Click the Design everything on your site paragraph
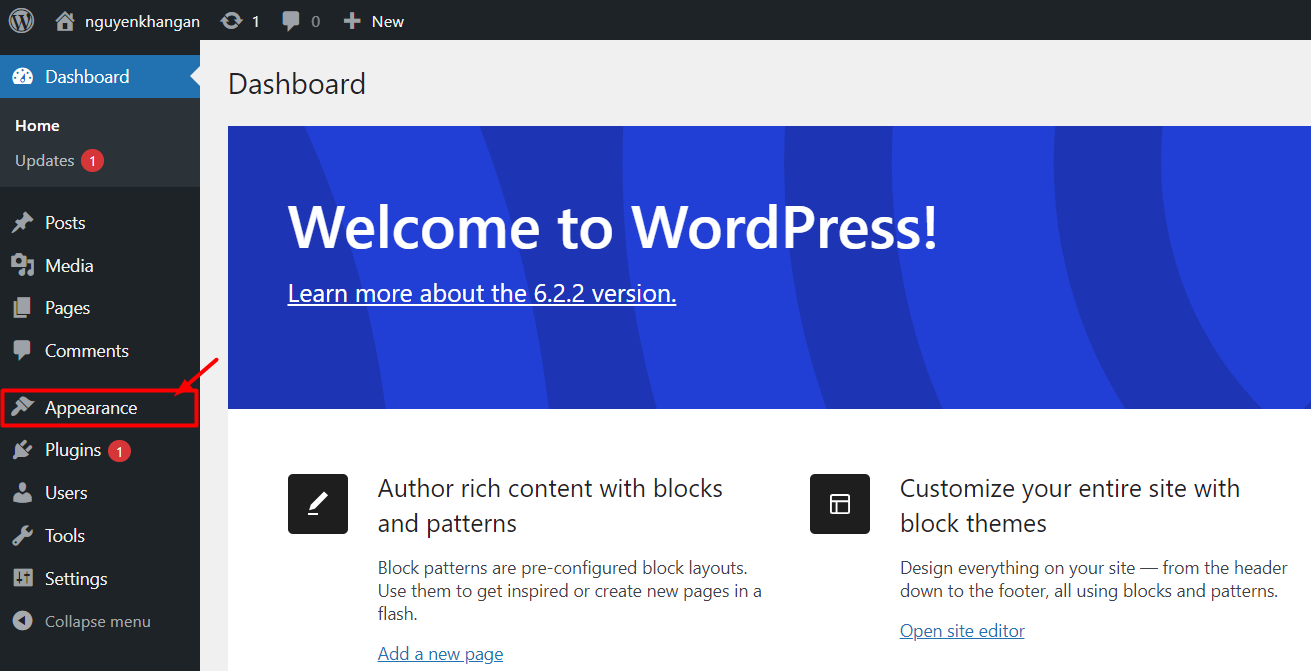The image size is (1311, 671). 1094,580
